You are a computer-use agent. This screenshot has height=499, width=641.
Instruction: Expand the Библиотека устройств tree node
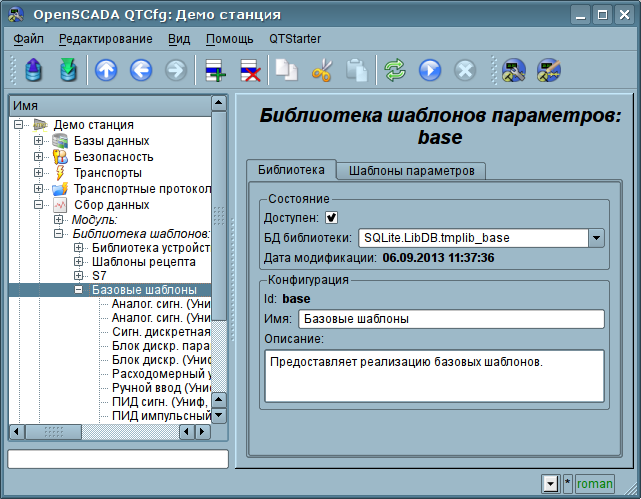78,248
